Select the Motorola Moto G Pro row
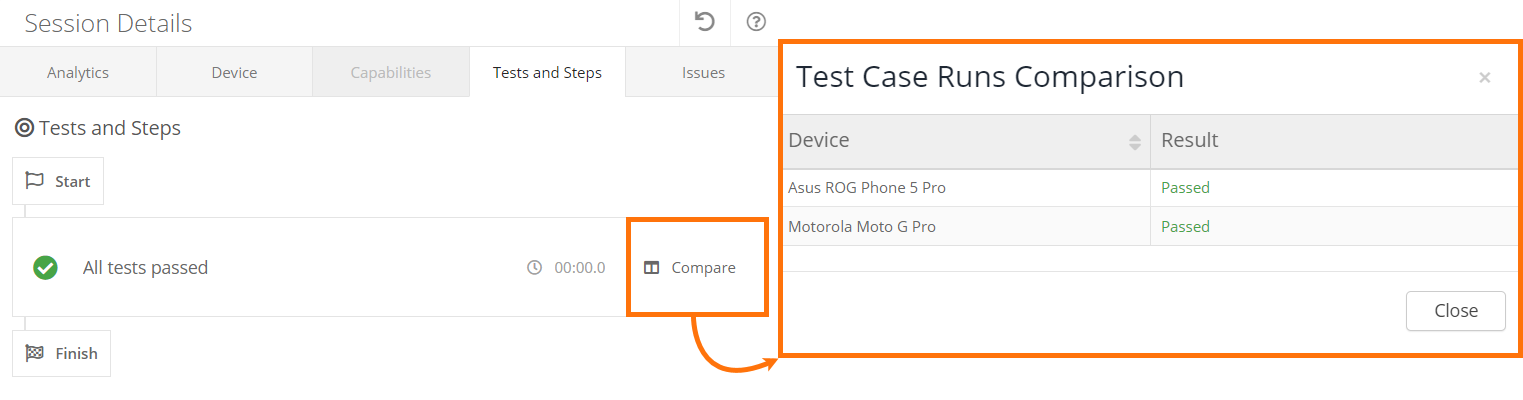 pos(862,227)
